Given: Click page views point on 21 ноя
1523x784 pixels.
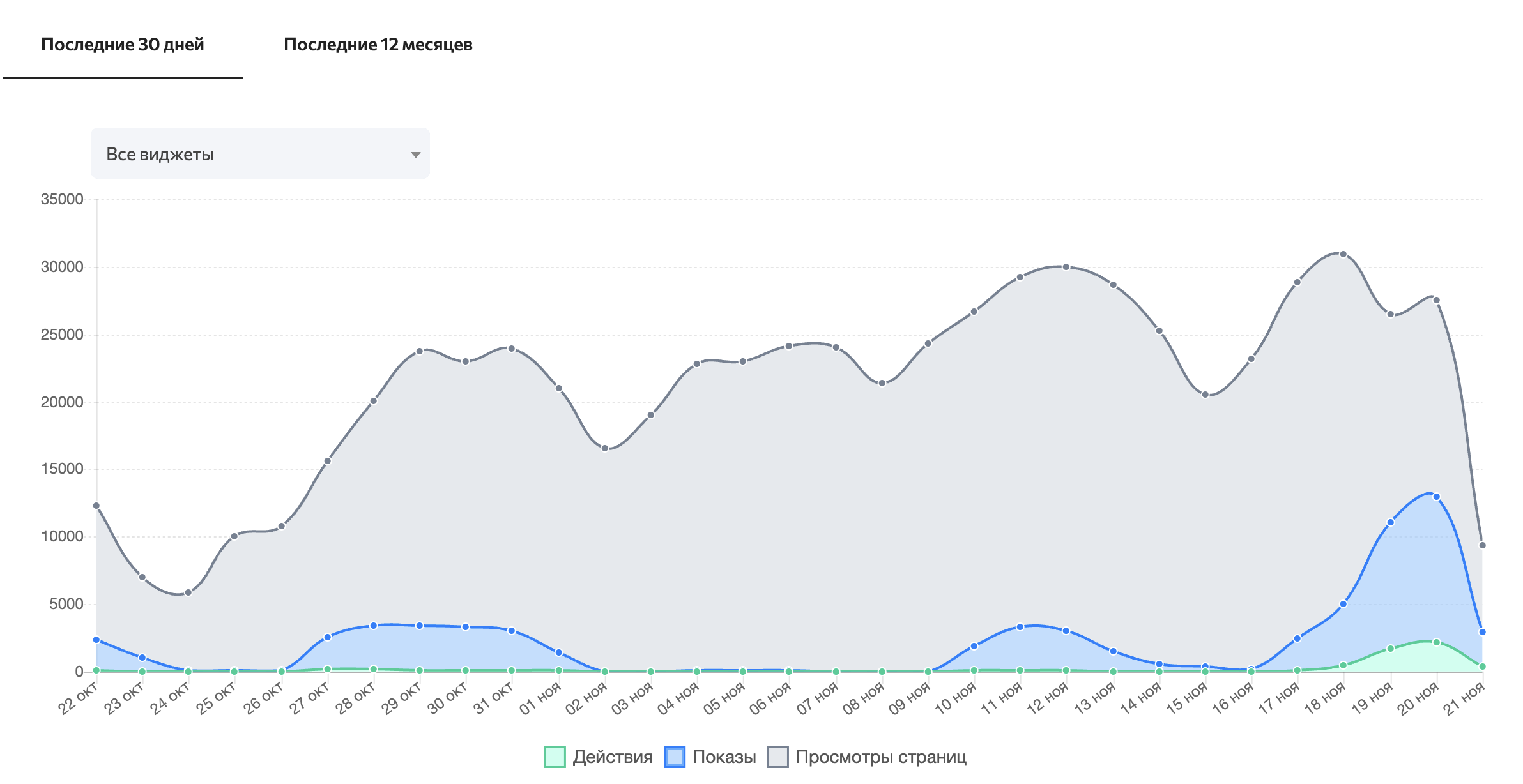Looking at the screenshot, I should pyautogui.click(x=1482, y=545).
